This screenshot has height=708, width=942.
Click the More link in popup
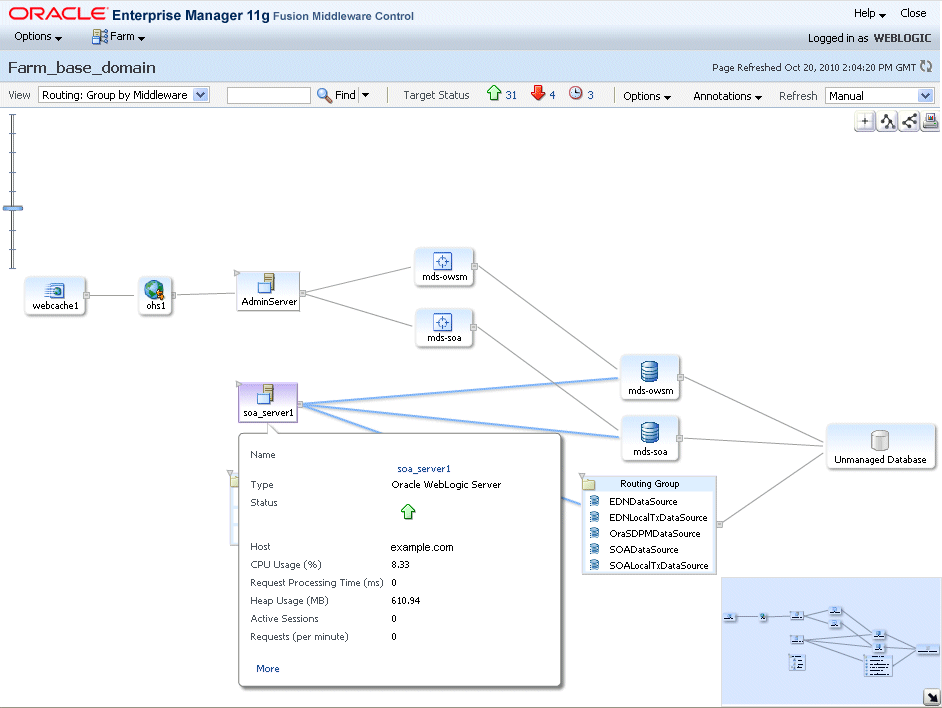267,668
